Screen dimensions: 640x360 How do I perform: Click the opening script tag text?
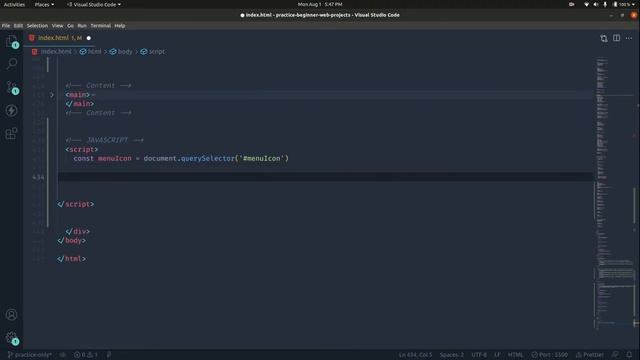(x=82, y=149)
